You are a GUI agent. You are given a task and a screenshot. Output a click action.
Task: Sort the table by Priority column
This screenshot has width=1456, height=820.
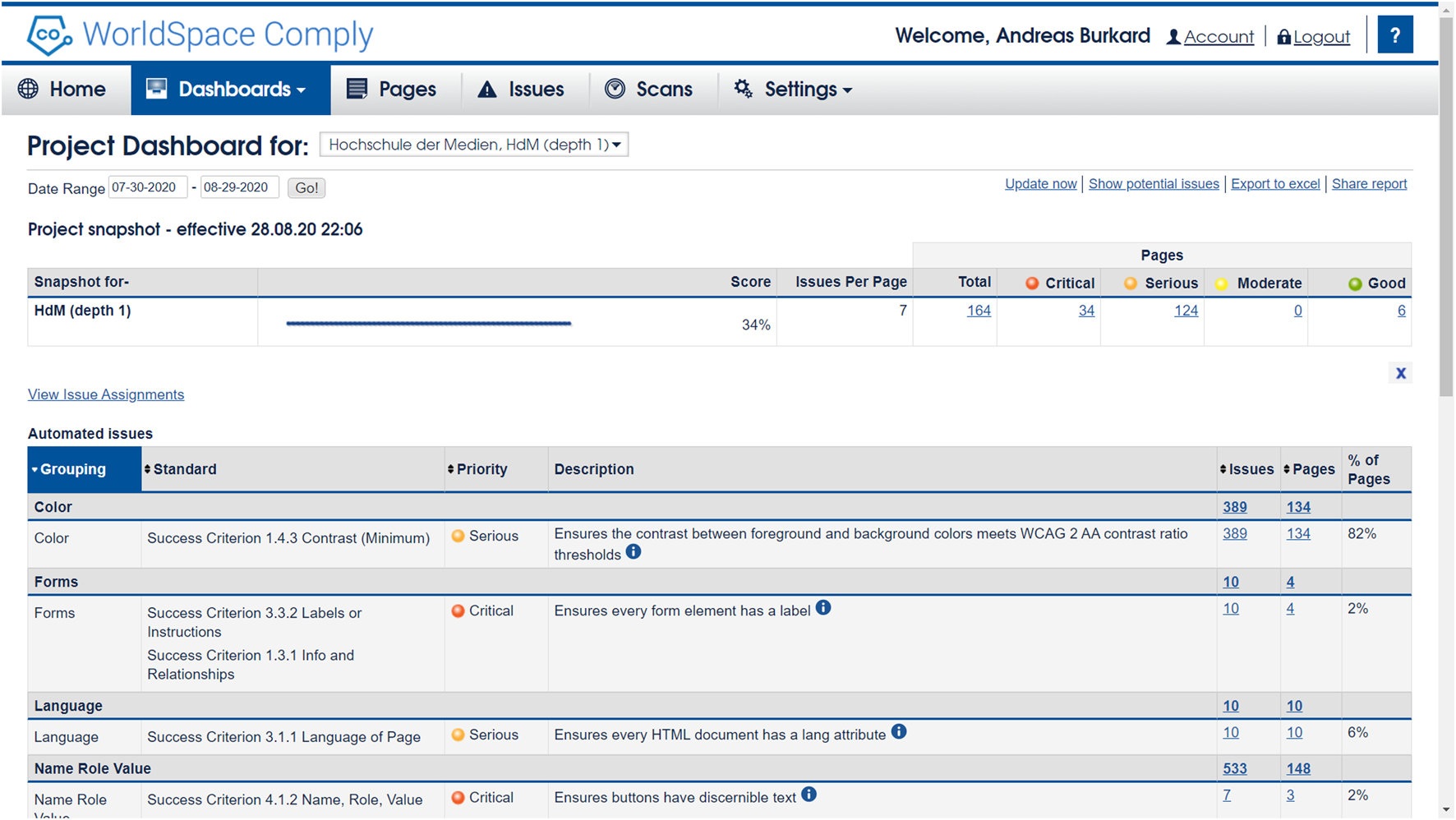(x=477, y=469)
